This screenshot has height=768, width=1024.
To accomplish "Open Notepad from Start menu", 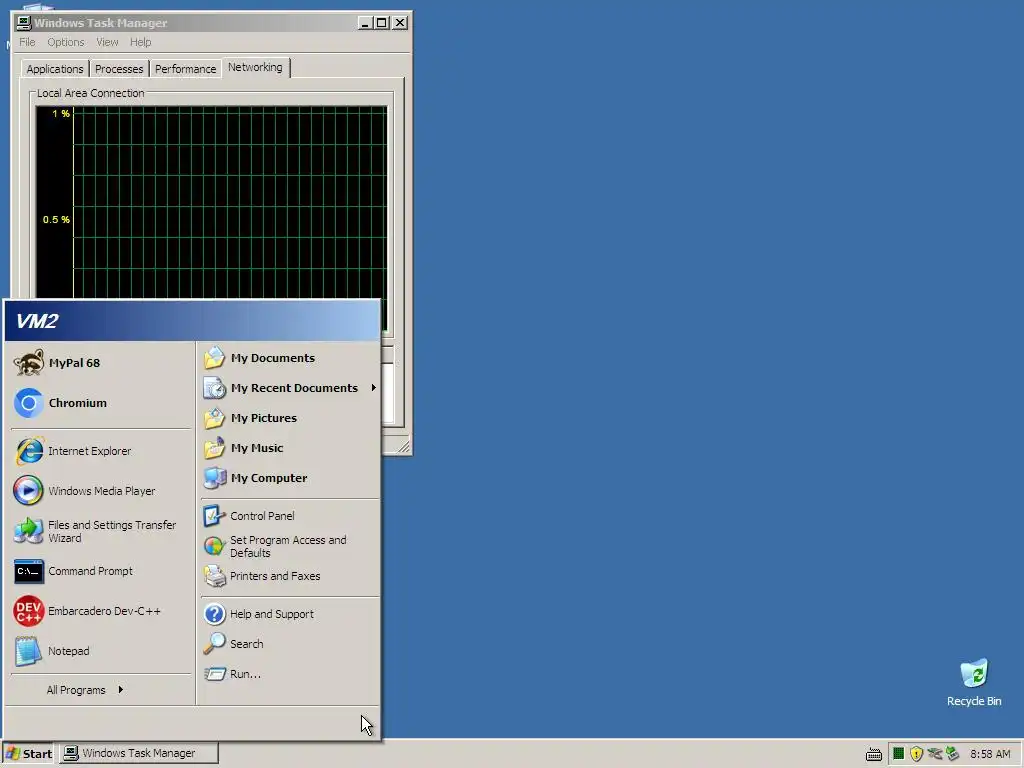I will [x=101, y=651].
